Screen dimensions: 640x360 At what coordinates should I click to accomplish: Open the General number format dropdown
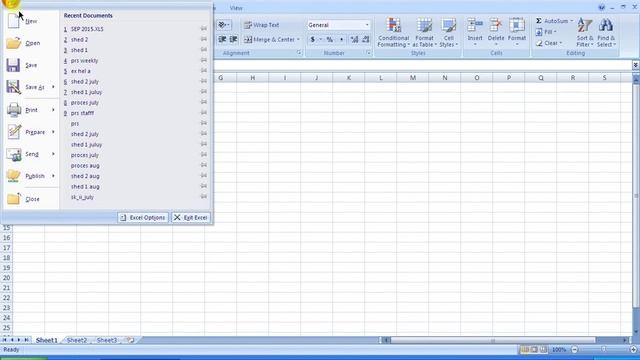point(367,25)
